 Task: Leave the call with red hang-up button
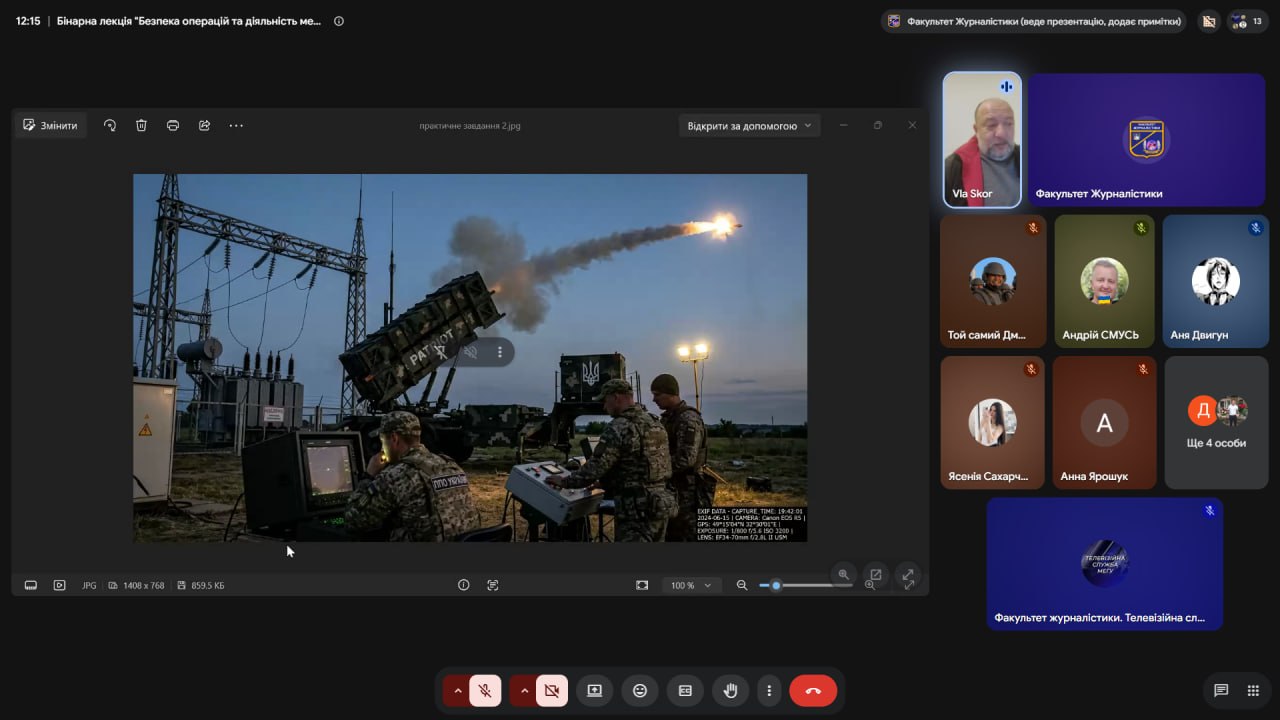813,690
